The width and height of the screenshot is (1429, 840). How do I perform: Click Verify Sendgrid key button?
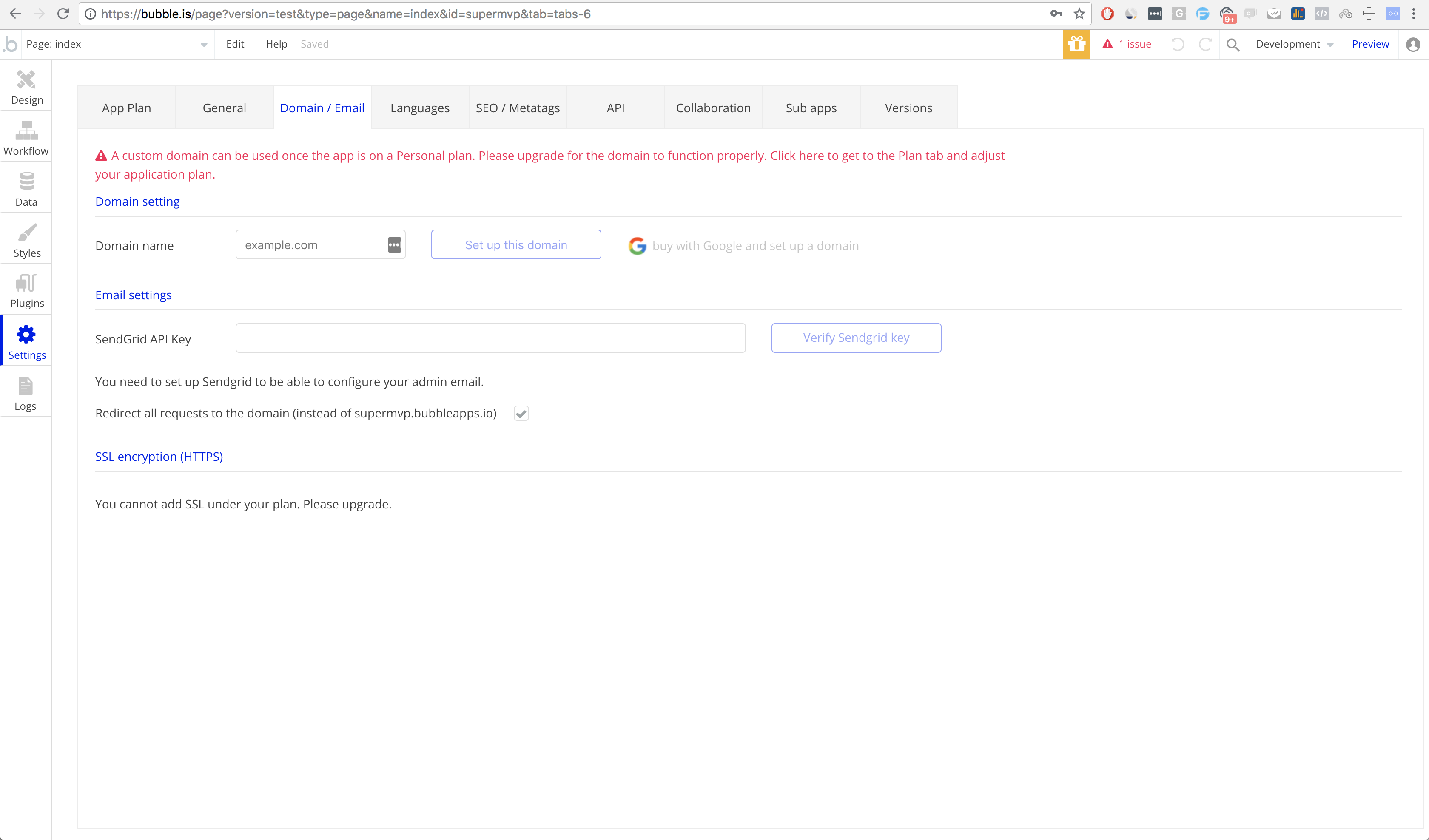pyautogui.click(x=856, y=338)
